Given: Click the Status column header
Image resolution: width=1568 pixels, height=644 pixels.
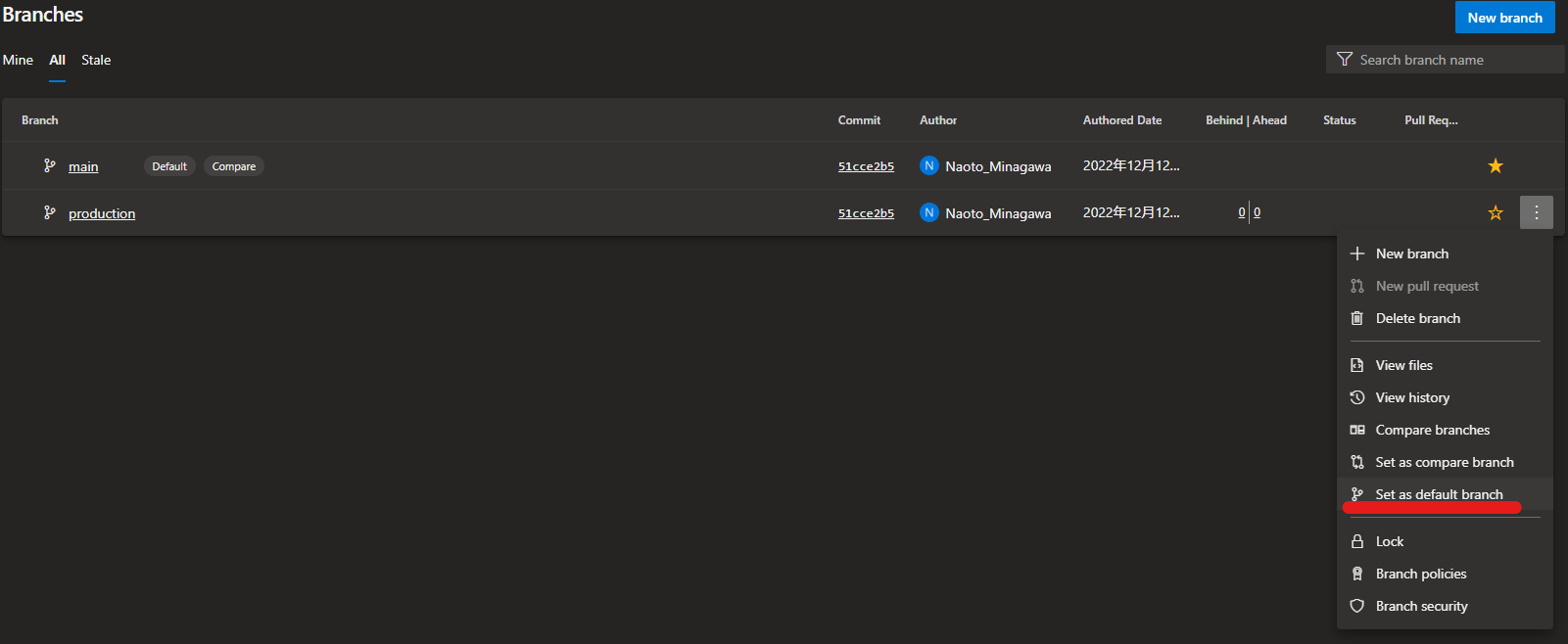Looking at the screenshot, I should click(x=1340, y=120).
